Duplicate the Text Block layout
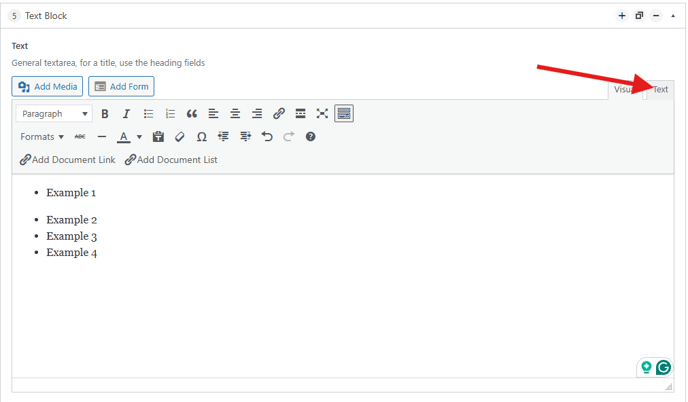Image resolution: width=688 pixels, height=402 pixels. [639, 16]
